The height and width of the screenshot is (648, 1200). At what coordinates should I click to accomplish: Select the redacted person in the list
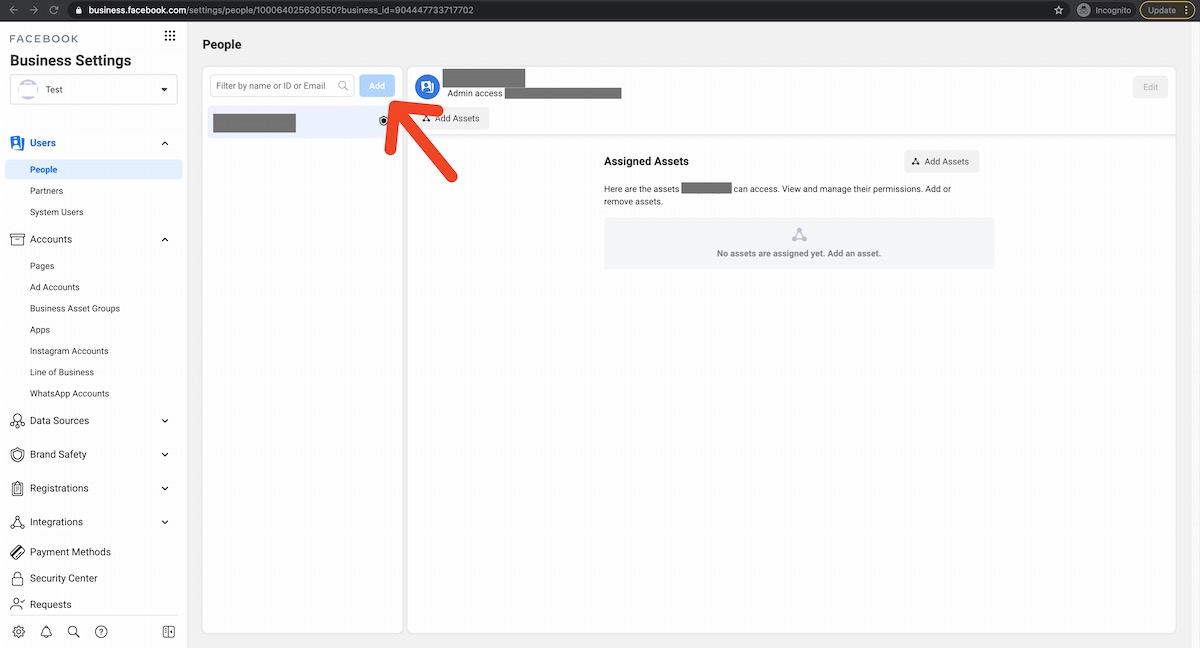tap(303, 122)
